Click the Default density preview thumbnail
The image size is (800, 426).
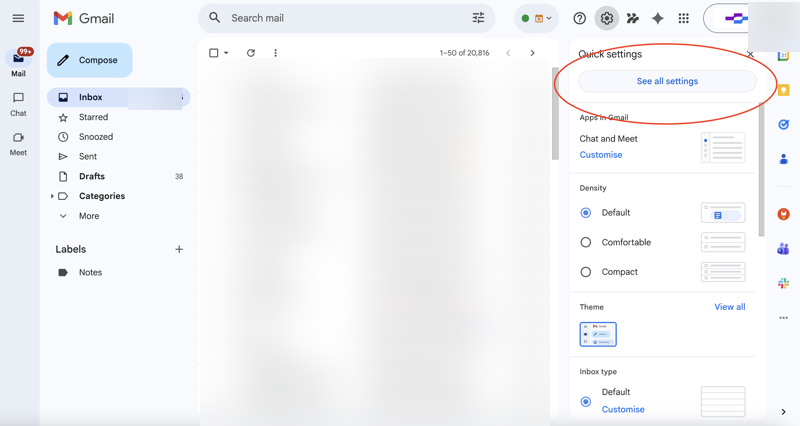pos(723,213)
